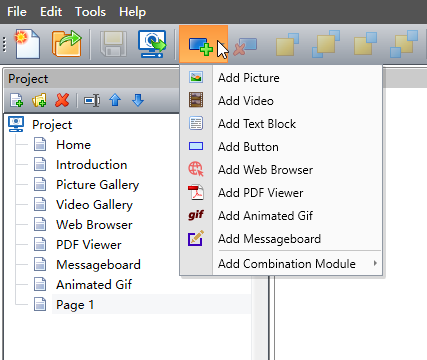Select the Video Gallery page
The height and width of the screenshot is (360, 427).
(94, 205)
